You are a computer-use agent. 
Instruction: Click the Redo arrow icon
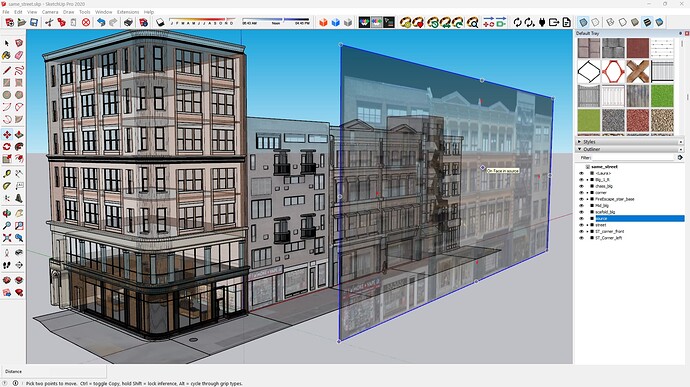click(x=113, y=22)
